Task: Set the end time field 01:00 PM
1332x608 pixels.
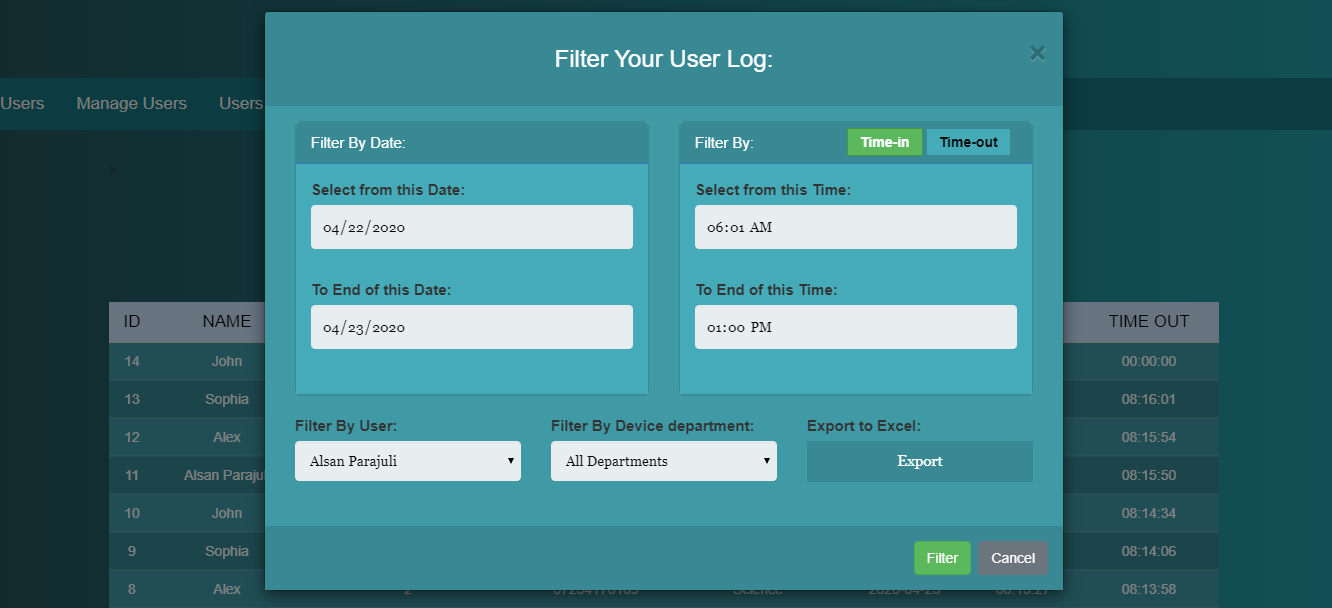Action: click(855, 327)
